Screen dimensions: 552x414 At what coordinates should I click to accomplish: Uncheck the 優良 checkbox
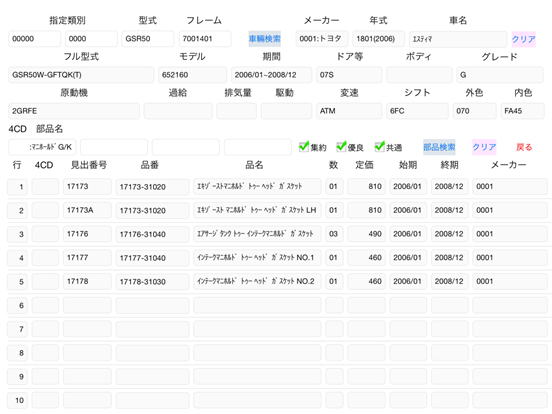click(341, 146)
